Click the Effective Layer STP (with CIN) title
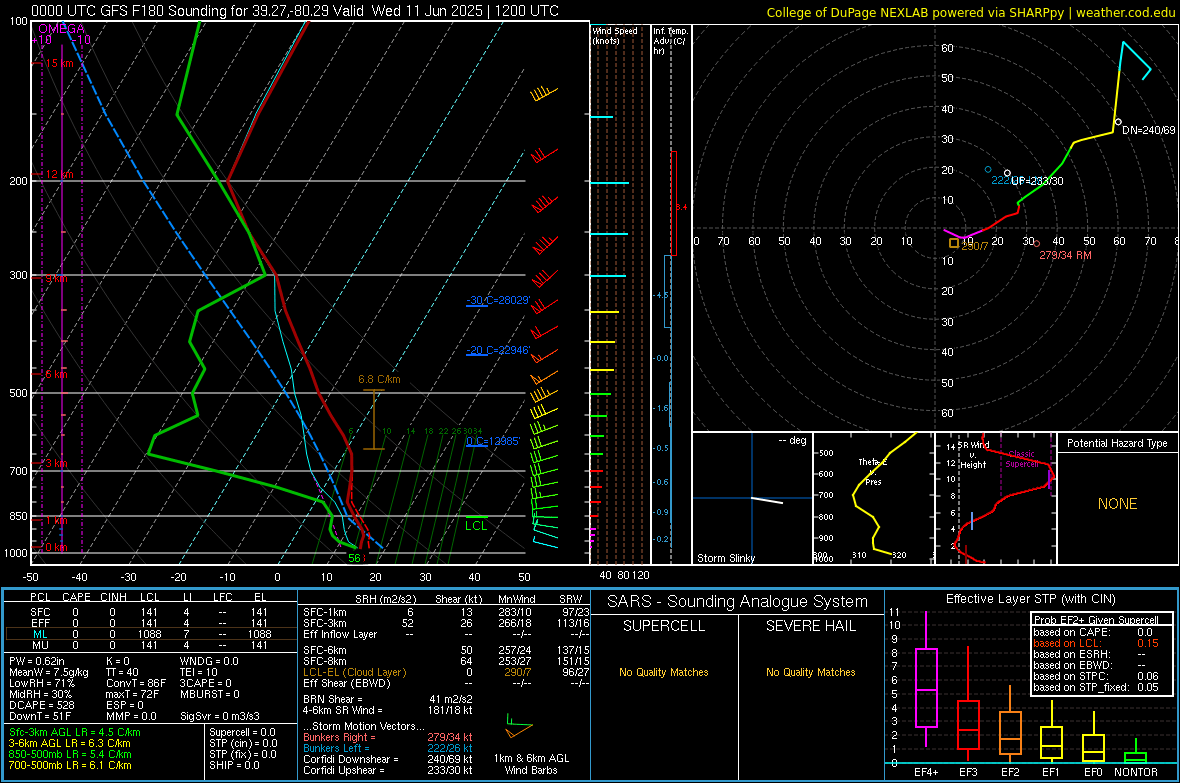Viewport: 1180px width, 783px height. [1030, 599]
